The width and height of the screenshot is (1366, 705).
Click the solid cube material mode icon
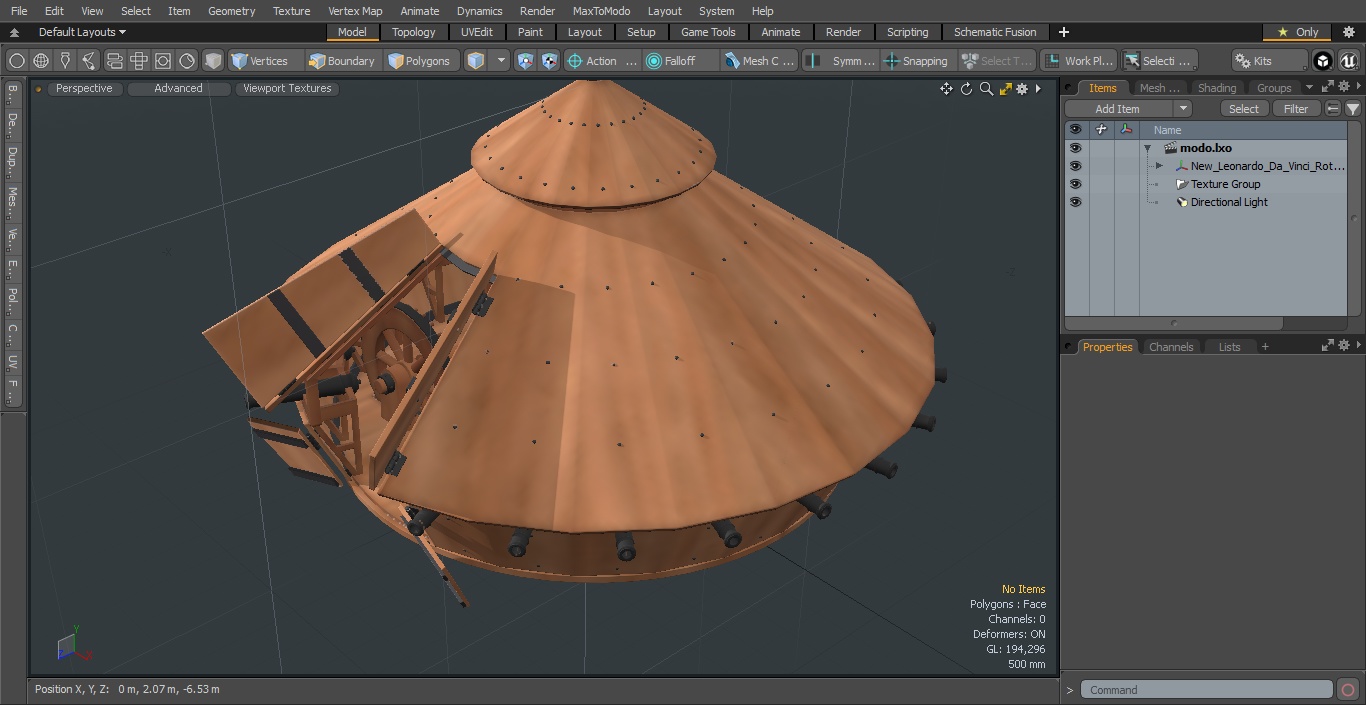[213, 61]
